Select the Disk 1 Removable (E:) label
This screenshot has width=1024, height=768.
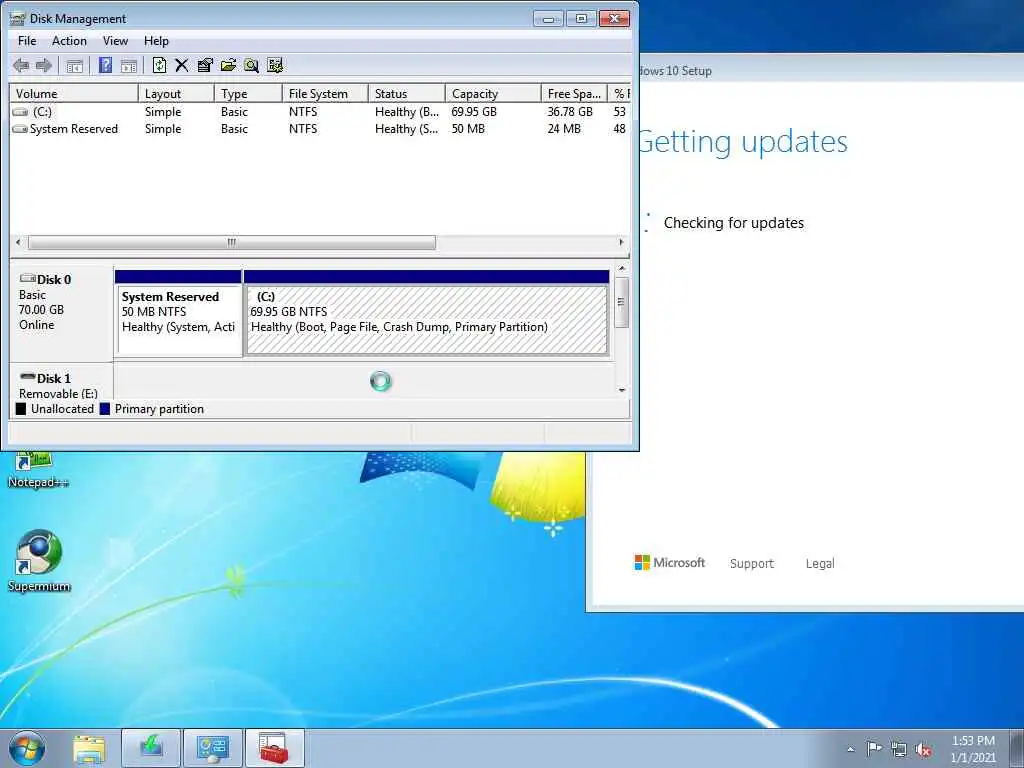pyautogui.click(x=61, y=381)
